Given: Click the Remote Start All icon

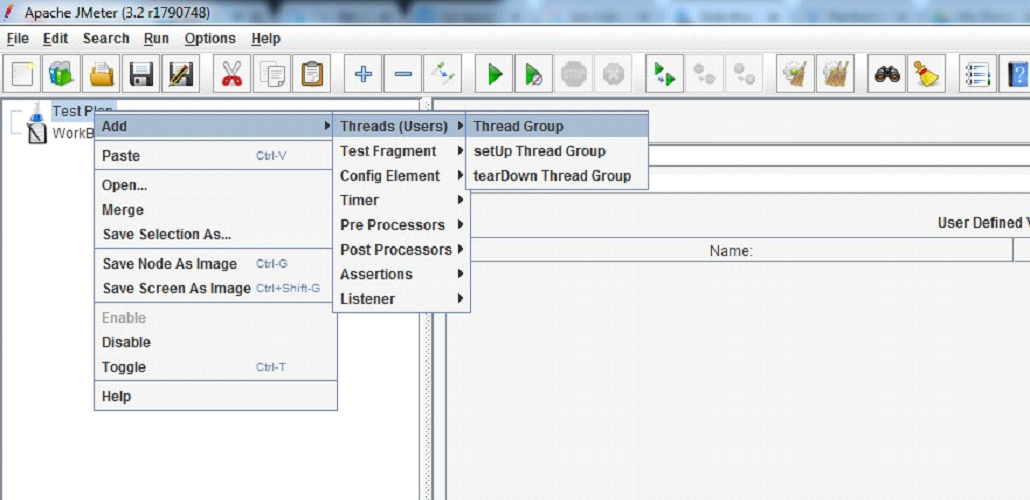Looking at the screenshot, I should (x=665, y=74).
